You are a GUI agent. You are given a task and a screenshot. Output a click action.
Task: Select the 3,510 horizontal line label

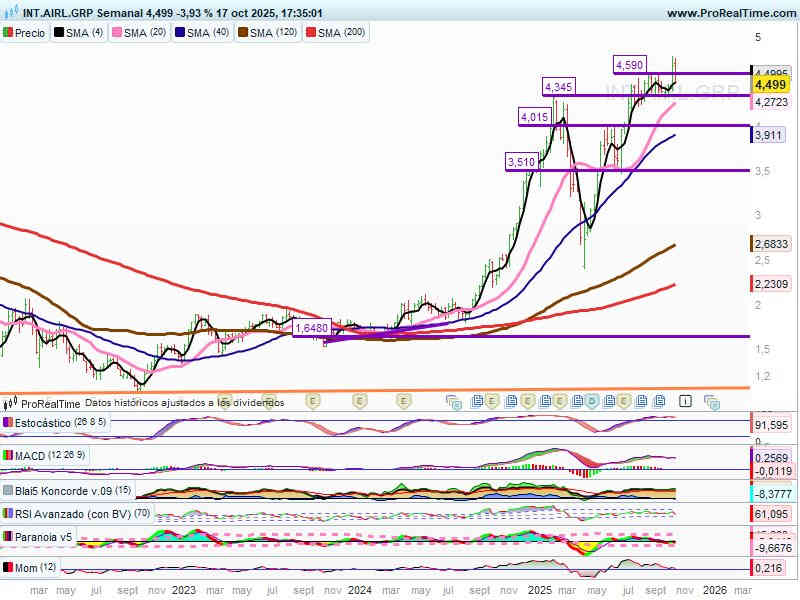click(521, 161)
